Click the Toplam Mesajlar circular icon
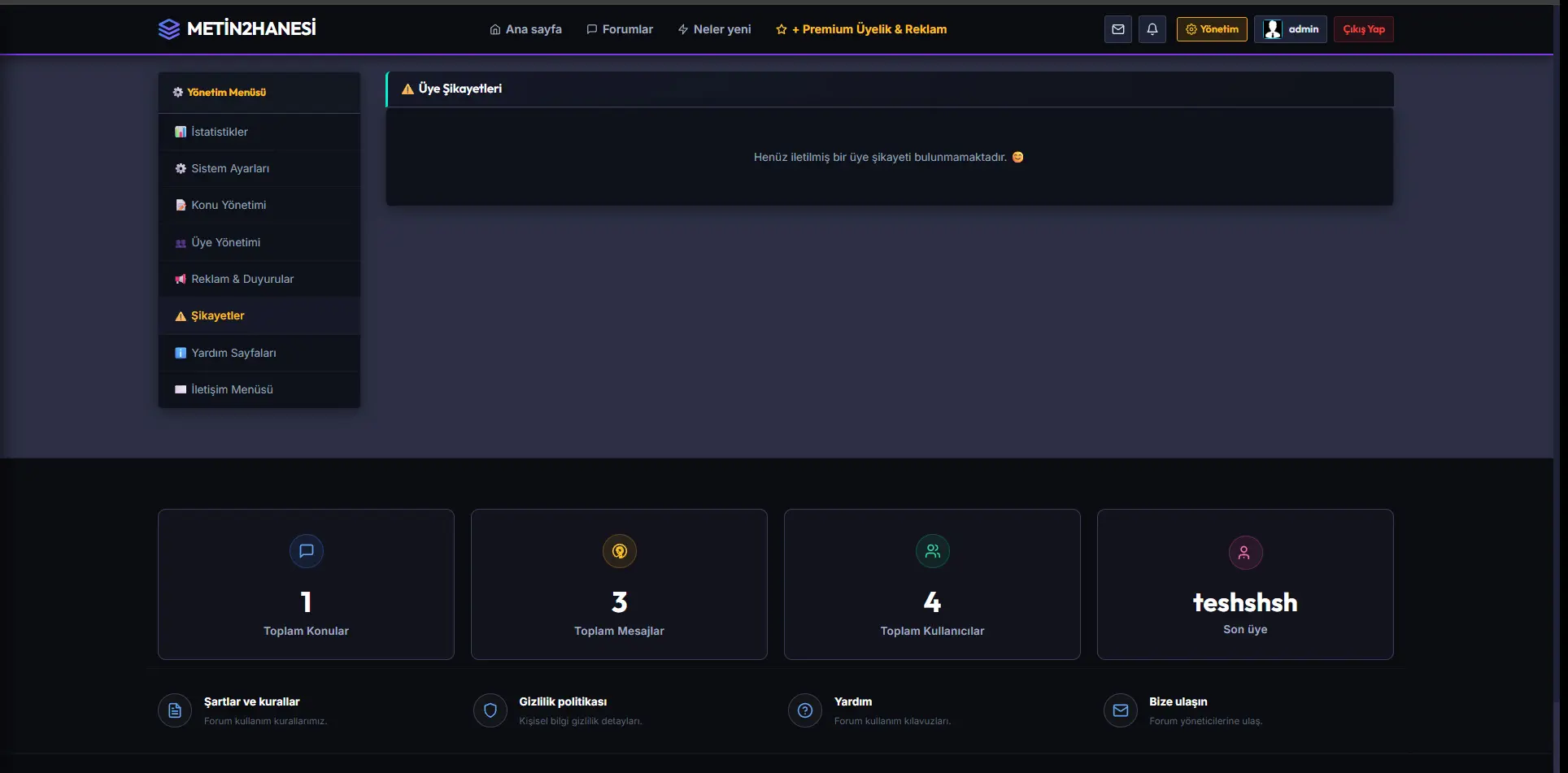 coord(620,551)
